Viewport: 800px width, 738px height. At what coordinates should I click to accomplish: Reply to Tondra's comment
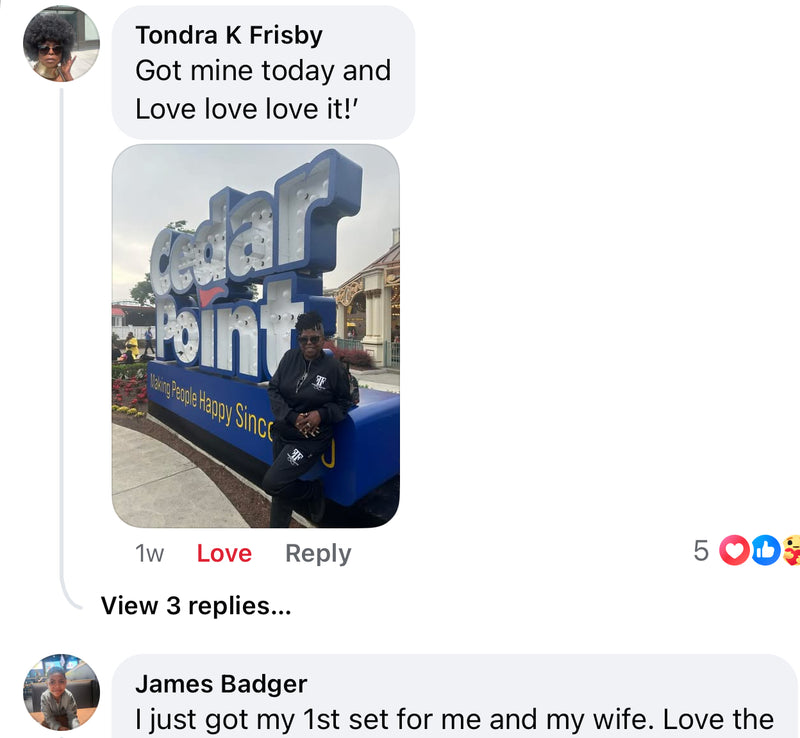(318, 553)
